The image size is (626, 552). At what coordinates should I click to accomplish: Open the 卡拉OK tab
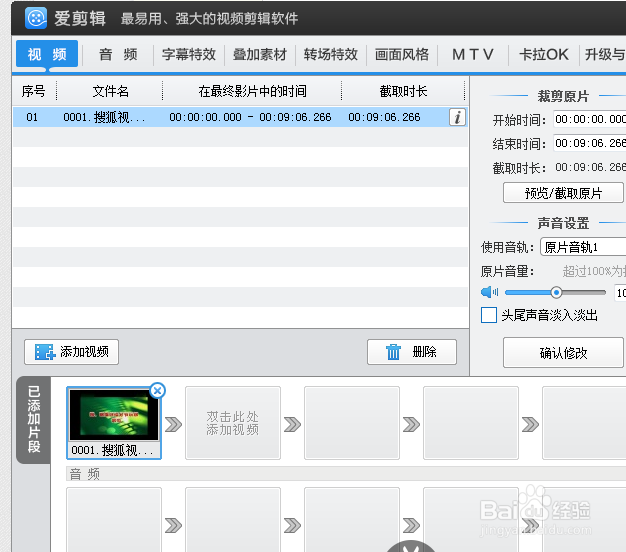tap(544, 54)
